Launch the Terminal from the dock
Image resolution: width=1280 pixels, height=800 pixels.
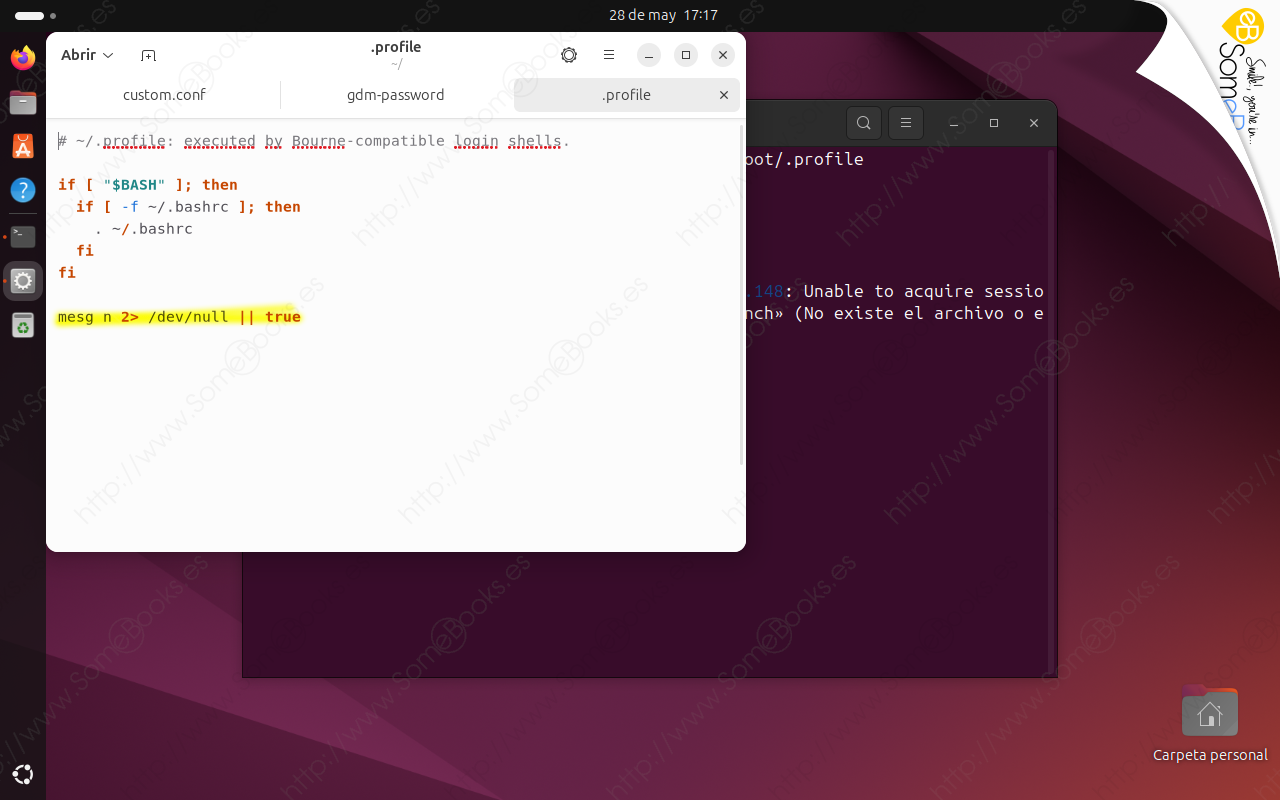coord(22,236)
